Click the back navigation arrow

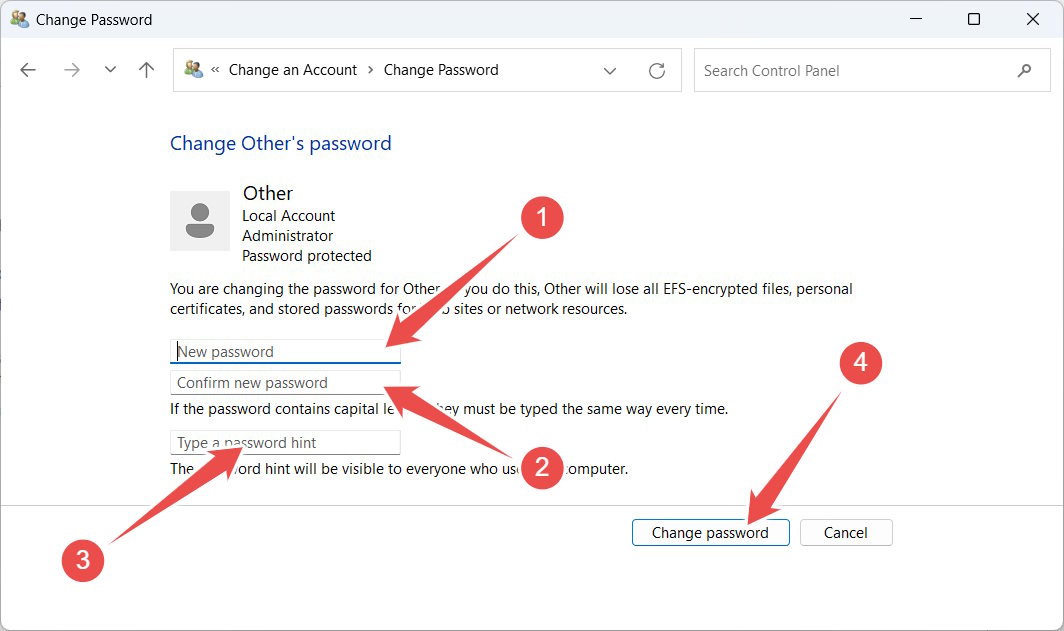(x=27, y=70)
